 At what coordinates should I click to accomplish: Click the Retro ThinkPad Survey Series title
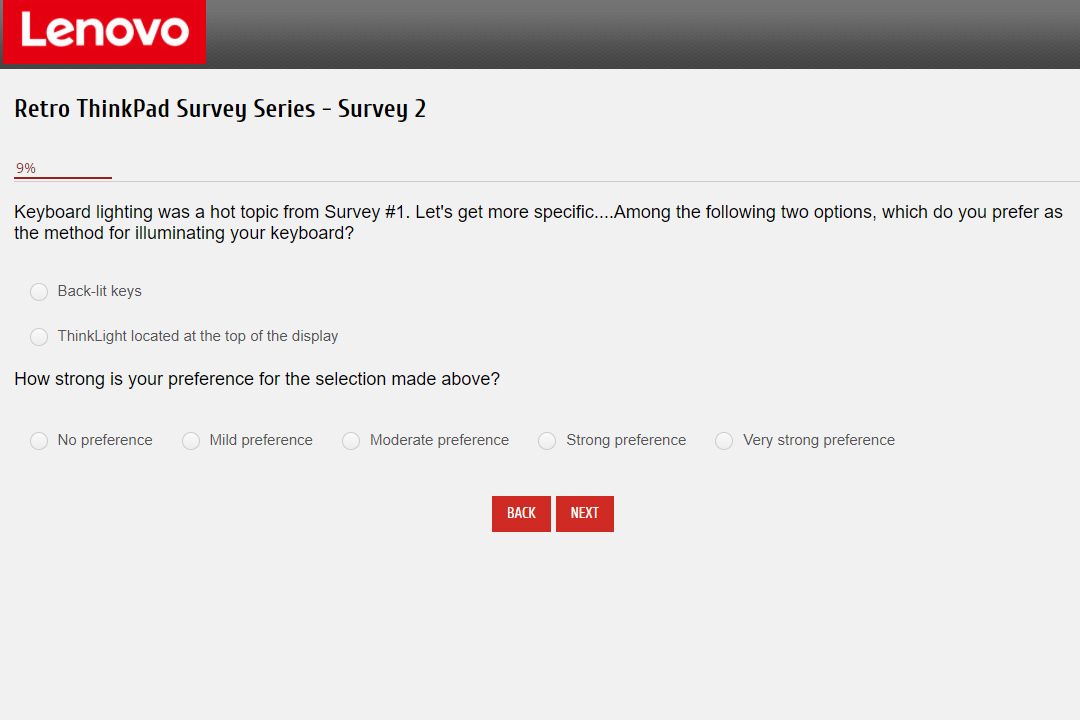click(220, 109)
